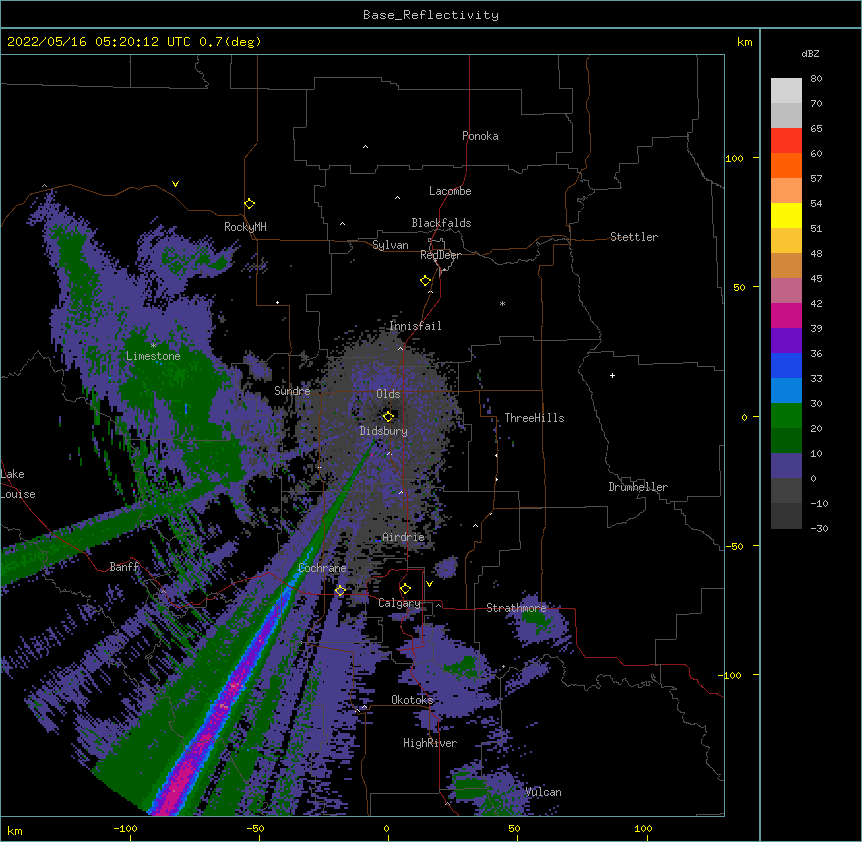
Task: Click the Airdrie city label
Action: 404,537
